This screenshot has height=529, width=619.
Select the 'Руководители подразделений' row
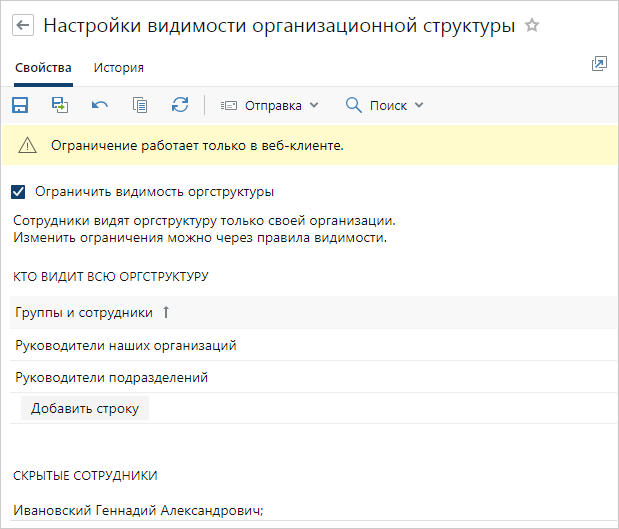(x=112, y=377)
